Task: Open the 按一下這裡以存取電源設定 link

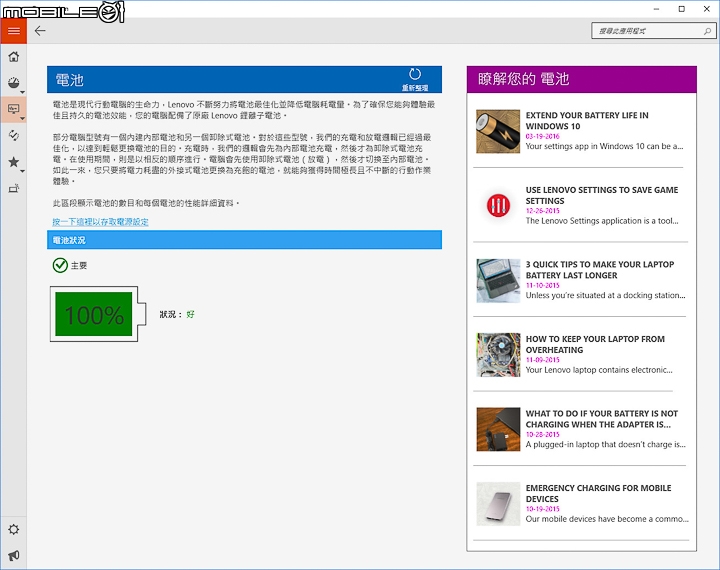Action: point(100,222)
